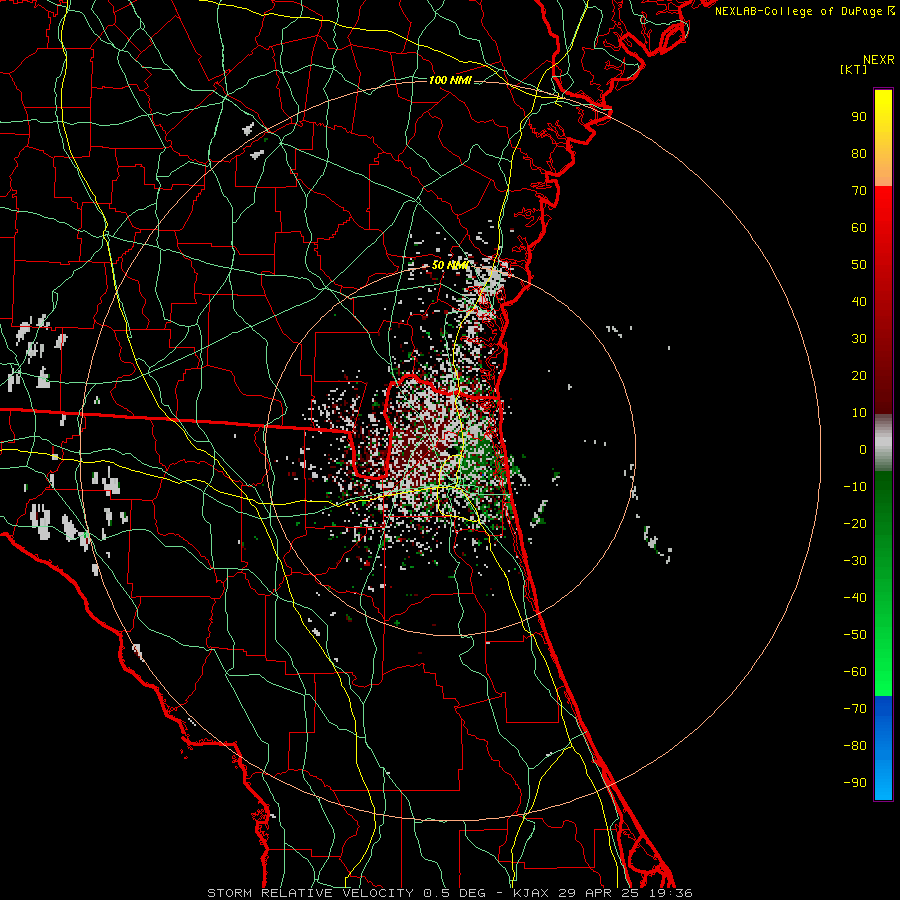Screen dimensions: 900x900
Task: Click the yellow segment of the color bar
Action: point(883,138)
